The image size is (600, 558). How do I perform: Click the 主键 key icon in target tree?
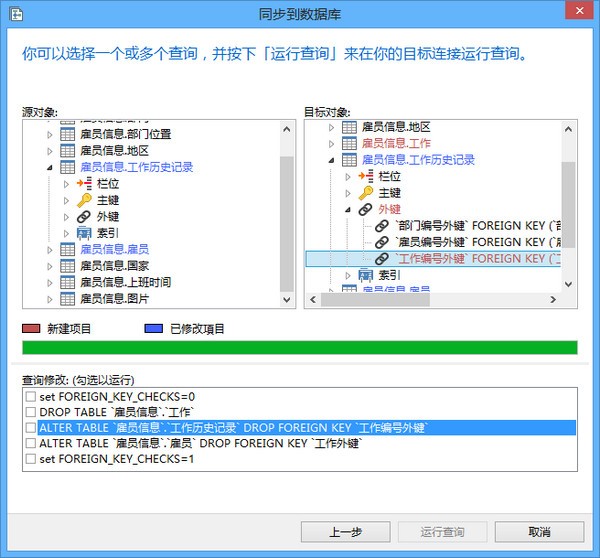click(x=366, y=193)
